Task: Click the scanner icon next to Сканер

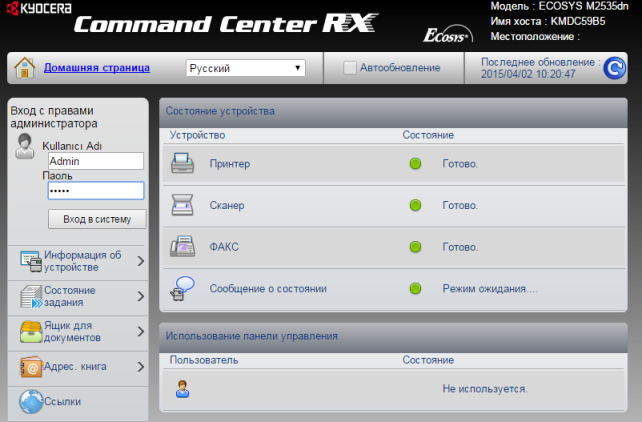Action: [182, 205]
